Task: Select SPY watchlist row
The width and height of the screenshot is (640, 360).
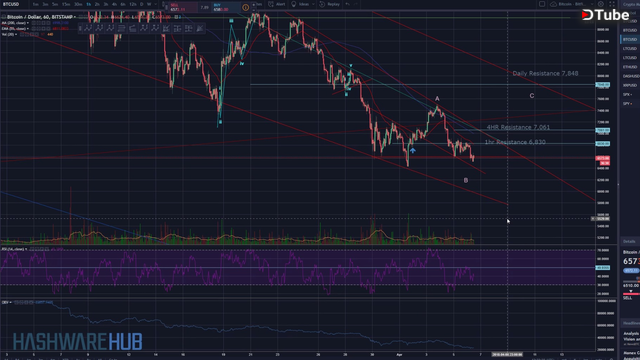Action: 630,104
